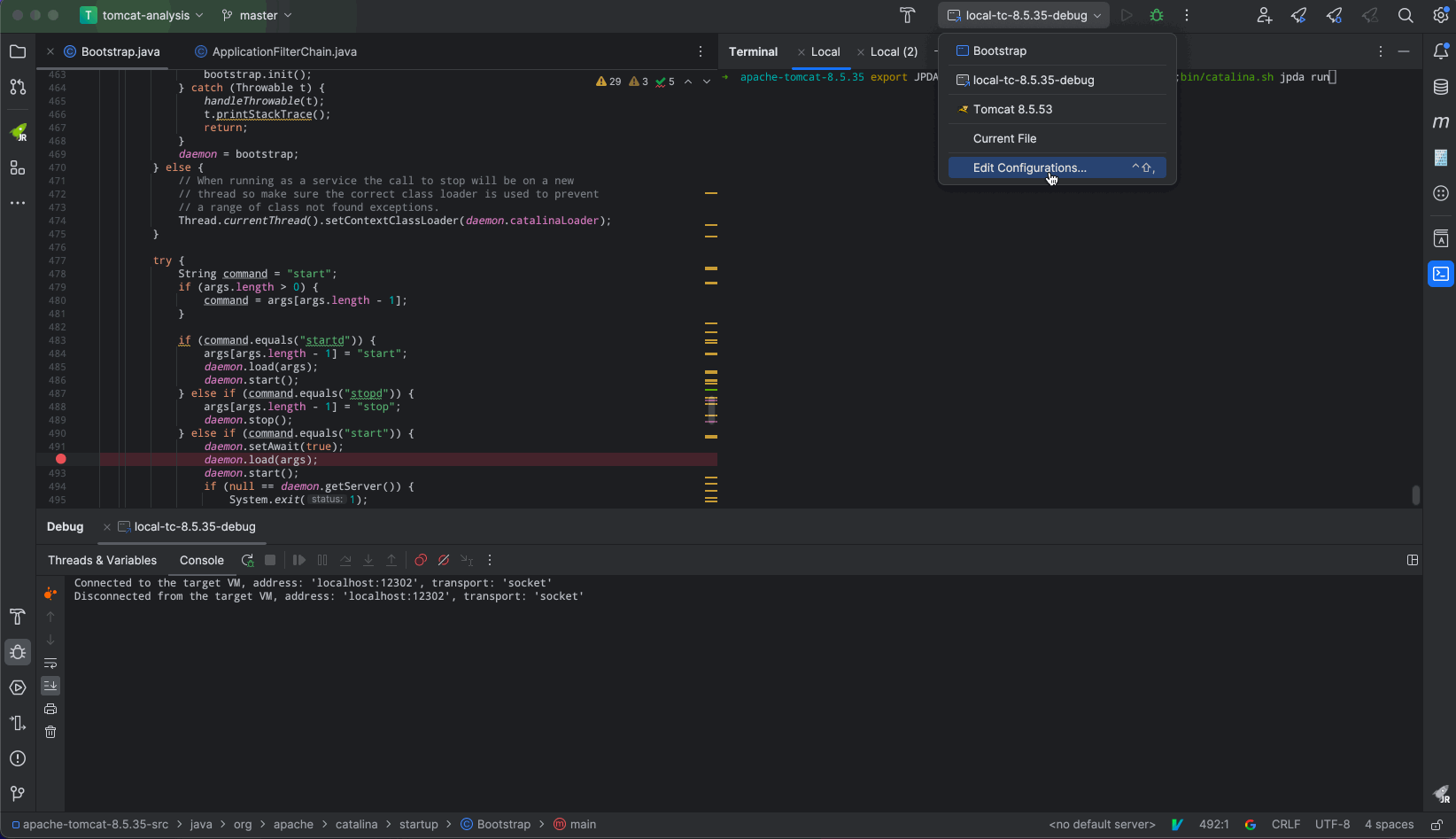Click the Build hammer icon in top toolbar
The height and width of the screenshot is (839, 1456).
(907, 15)
